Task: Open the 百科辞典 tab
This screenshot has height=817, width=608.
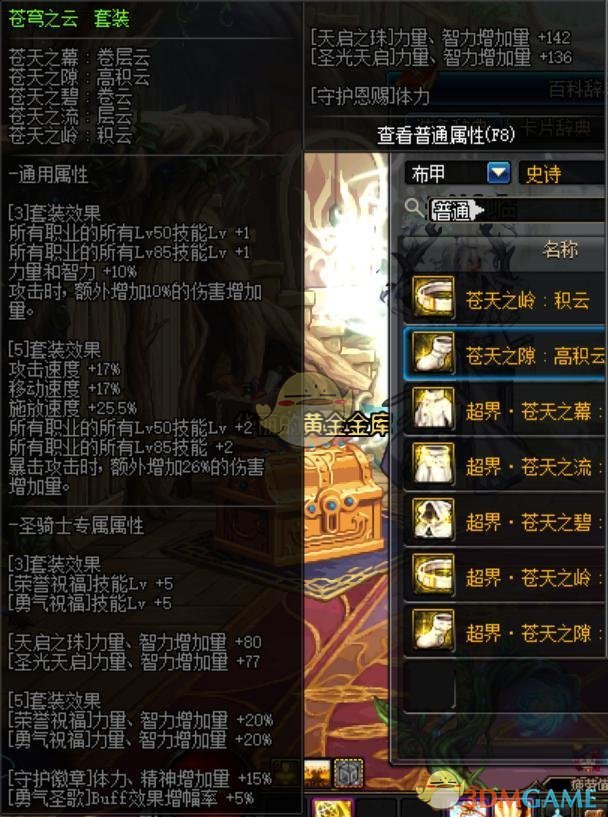Action: coord(577,89)
